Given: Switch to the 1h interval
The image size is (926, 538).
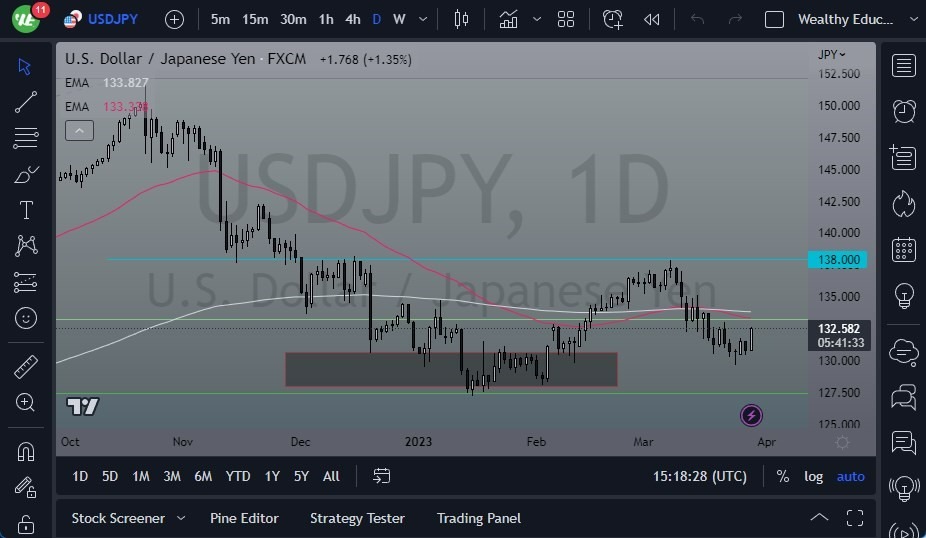Looking at the screenshot, I should (x=326, y=19).
